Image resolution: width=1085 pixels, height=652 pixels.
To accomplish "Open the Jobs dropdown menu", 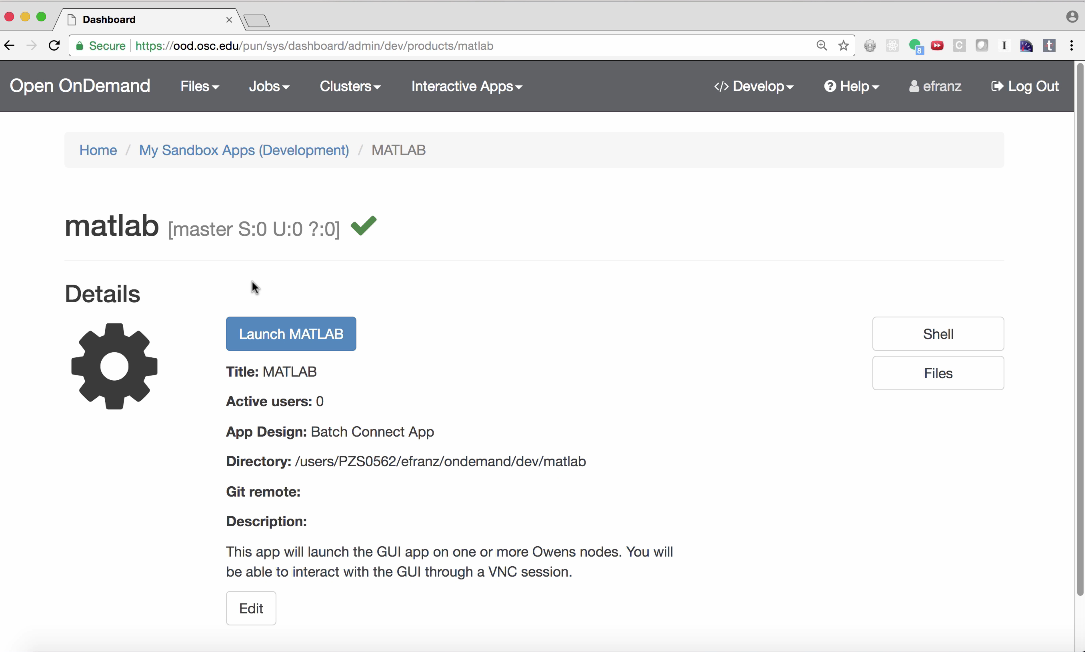I will click(x=269, y=87).
